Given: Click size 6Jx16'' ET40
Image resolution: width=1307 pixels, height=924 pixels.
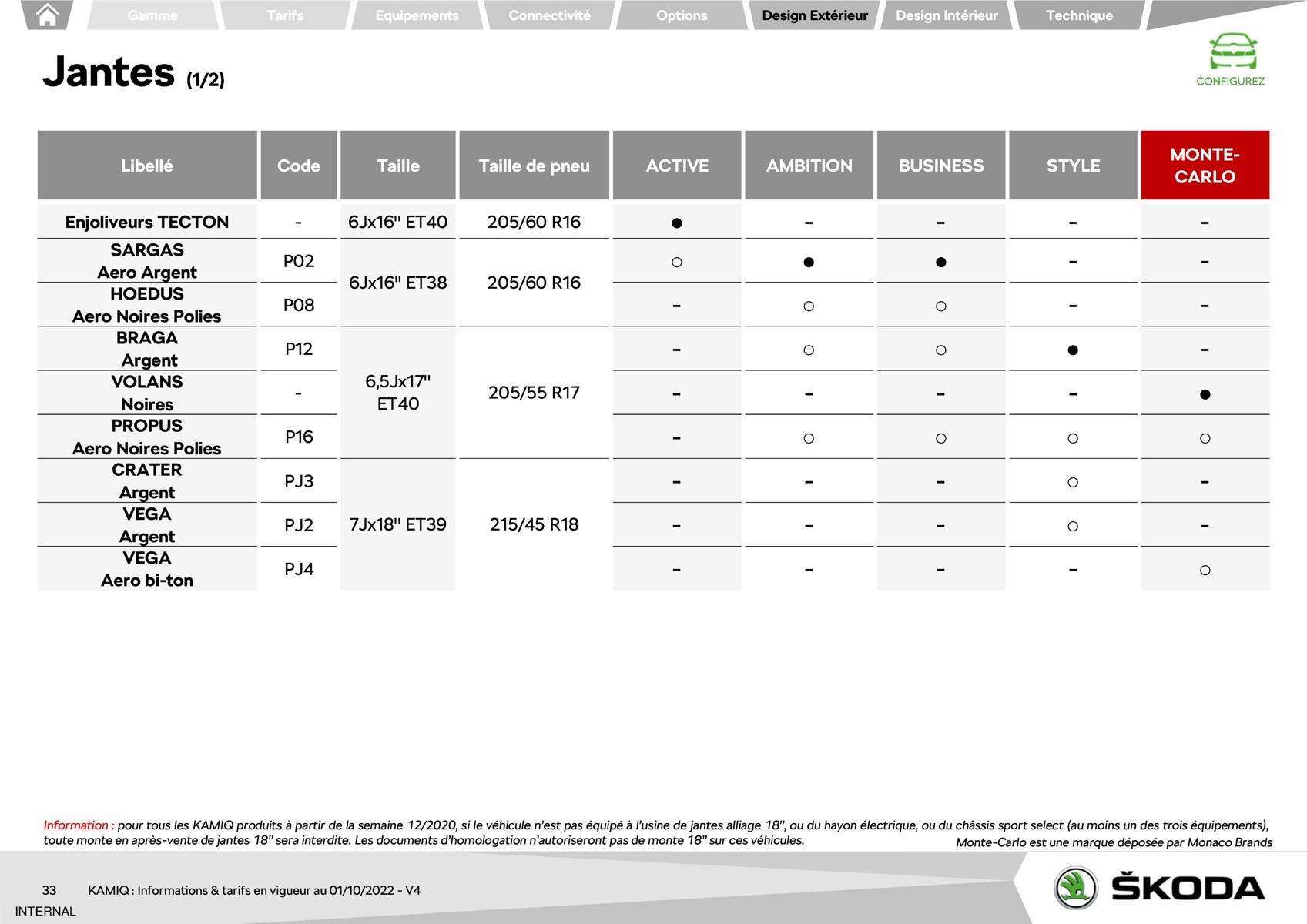Looking at the screenshot, I should 398,222.
